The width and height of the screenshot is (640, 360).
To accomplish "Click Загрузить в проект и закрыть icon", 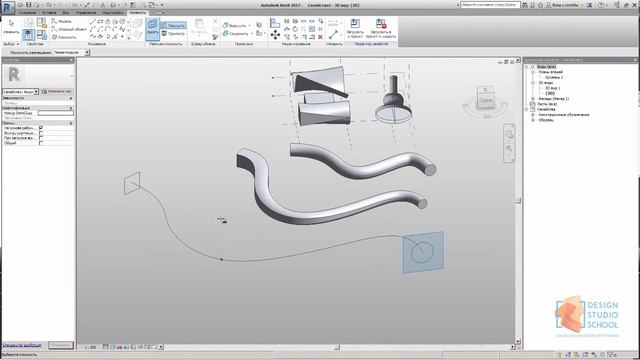I will (x=381, y=28).
